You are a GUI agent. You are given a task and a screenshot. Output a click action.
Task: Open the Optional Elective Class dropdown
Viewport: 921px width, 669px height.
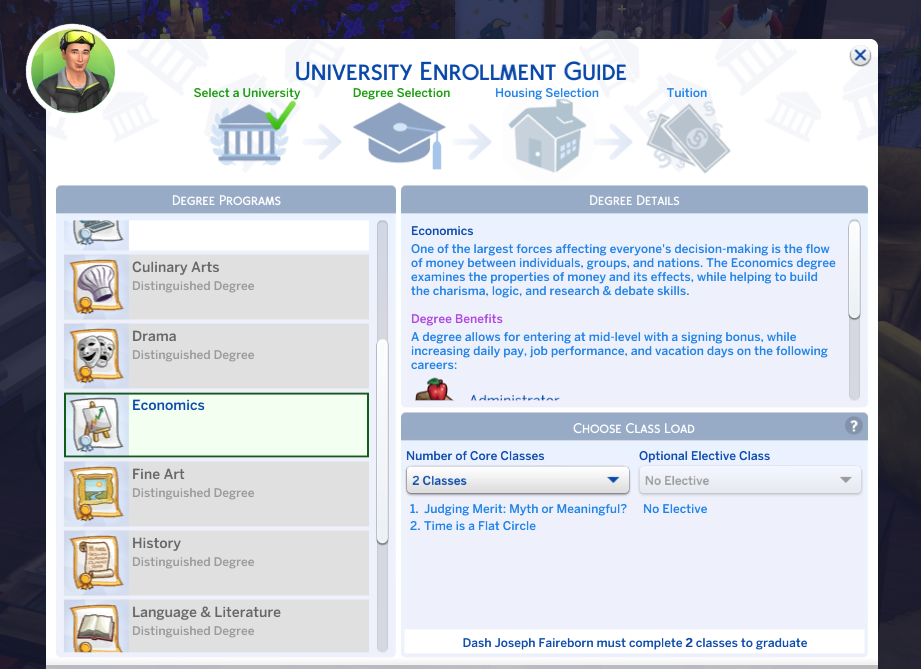[750, 480]
